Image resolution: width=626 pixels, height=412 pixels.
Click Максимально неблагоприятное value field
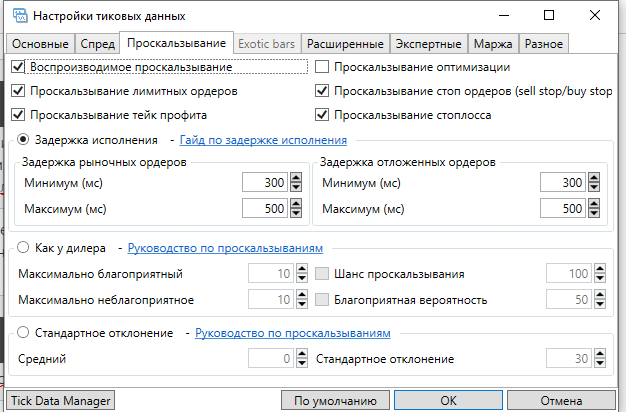(271, 299)
